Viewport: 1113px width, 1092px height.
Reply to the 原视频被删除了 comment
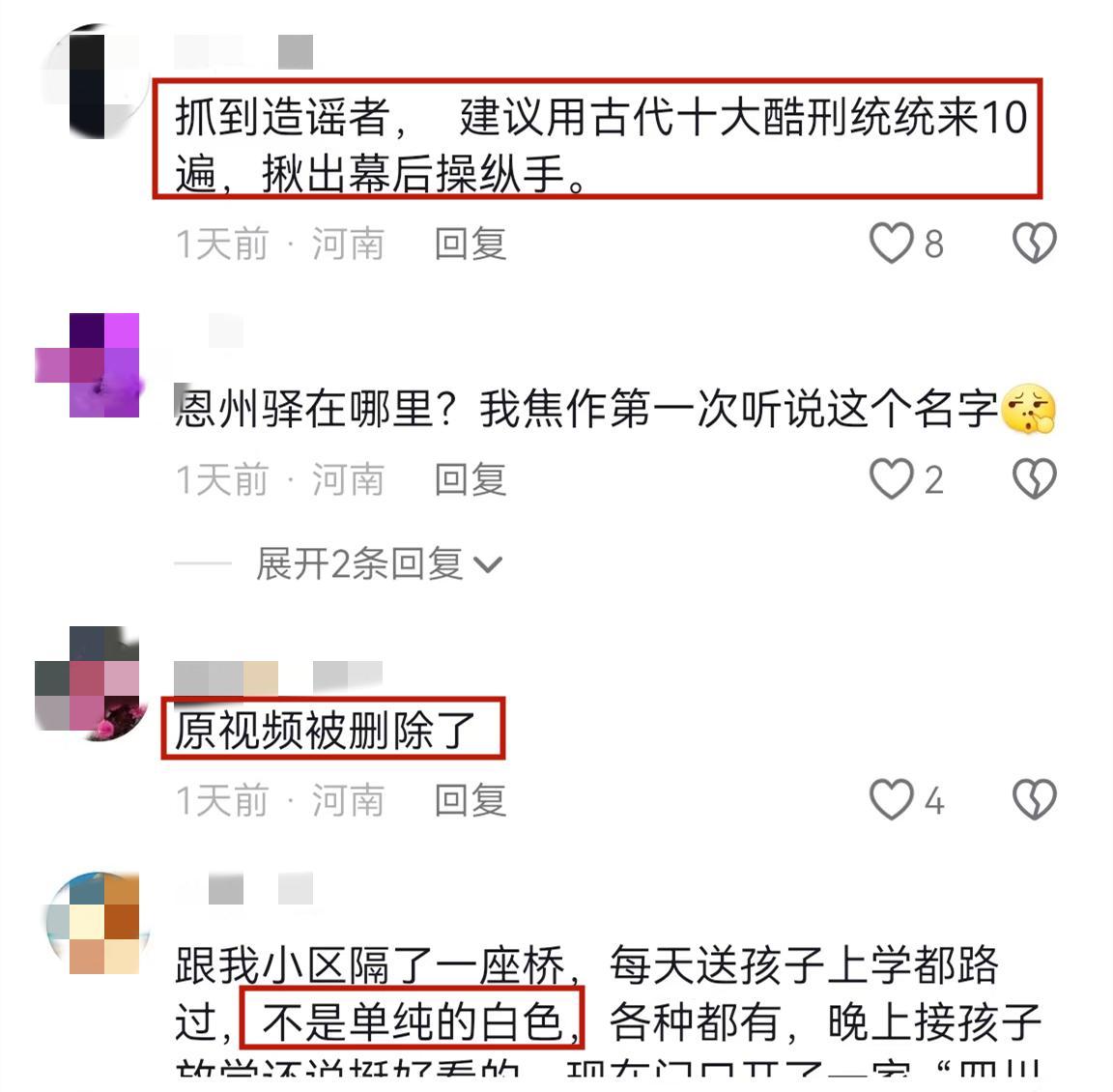(470, 801)
